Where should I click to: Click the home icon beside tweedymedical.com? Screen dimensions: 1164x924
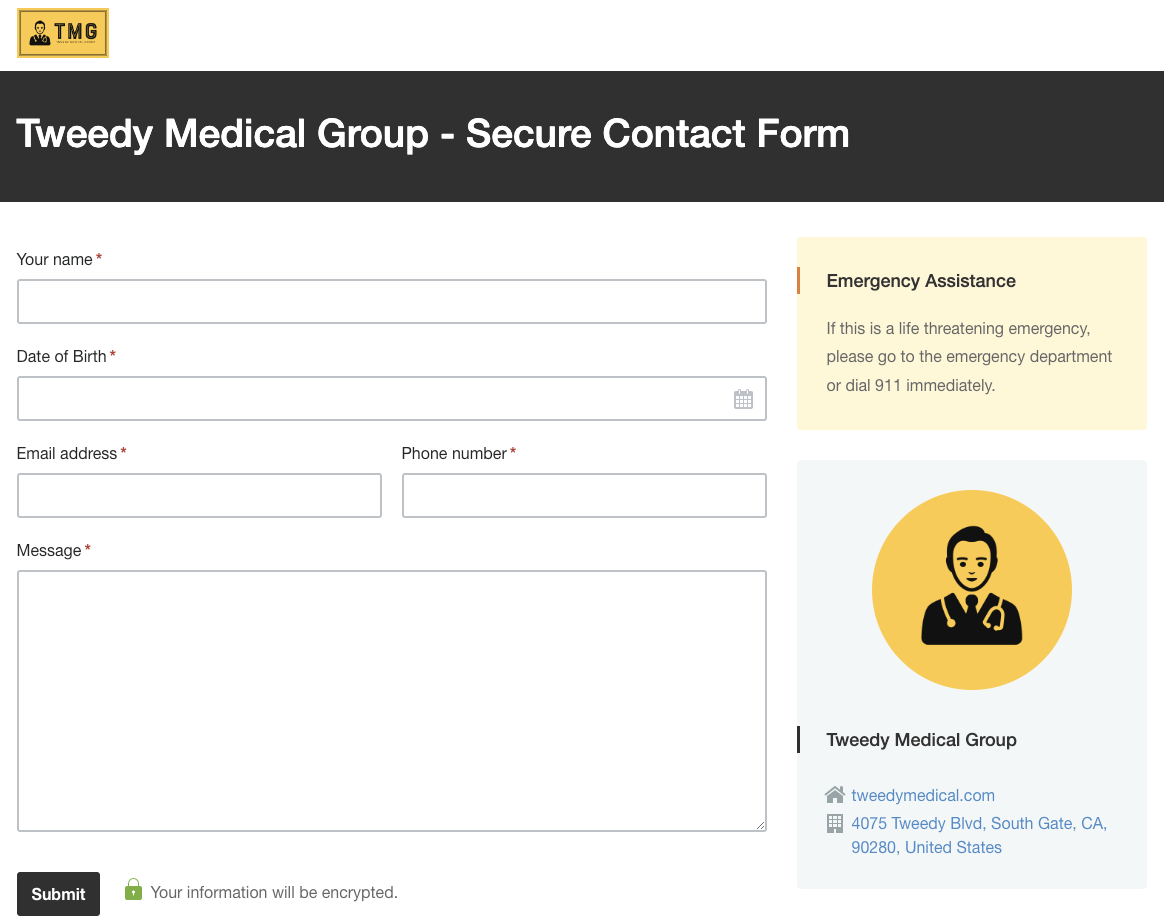click(834, 794)
